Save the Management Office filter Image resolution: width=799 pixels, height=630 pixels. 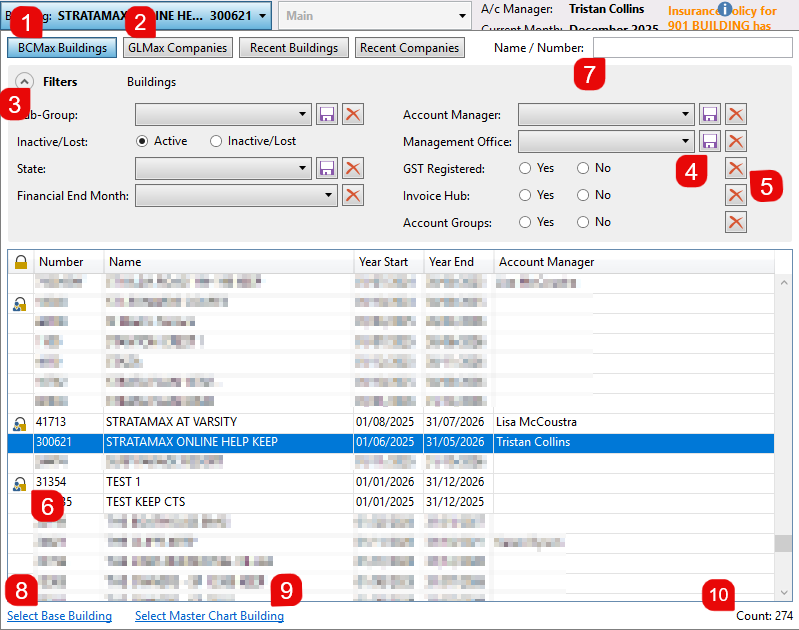[710, 141]
